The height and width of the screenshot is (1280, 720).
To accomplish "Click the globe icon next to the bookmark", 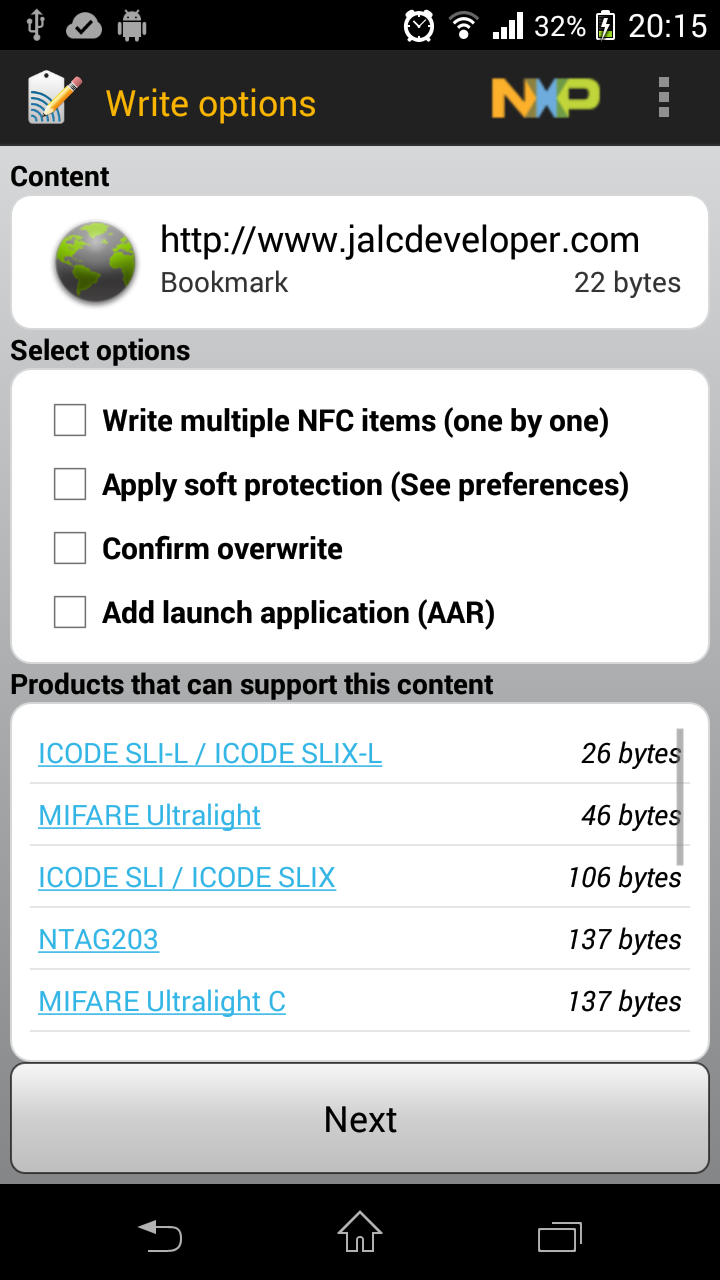I will (x=95, y=262).
